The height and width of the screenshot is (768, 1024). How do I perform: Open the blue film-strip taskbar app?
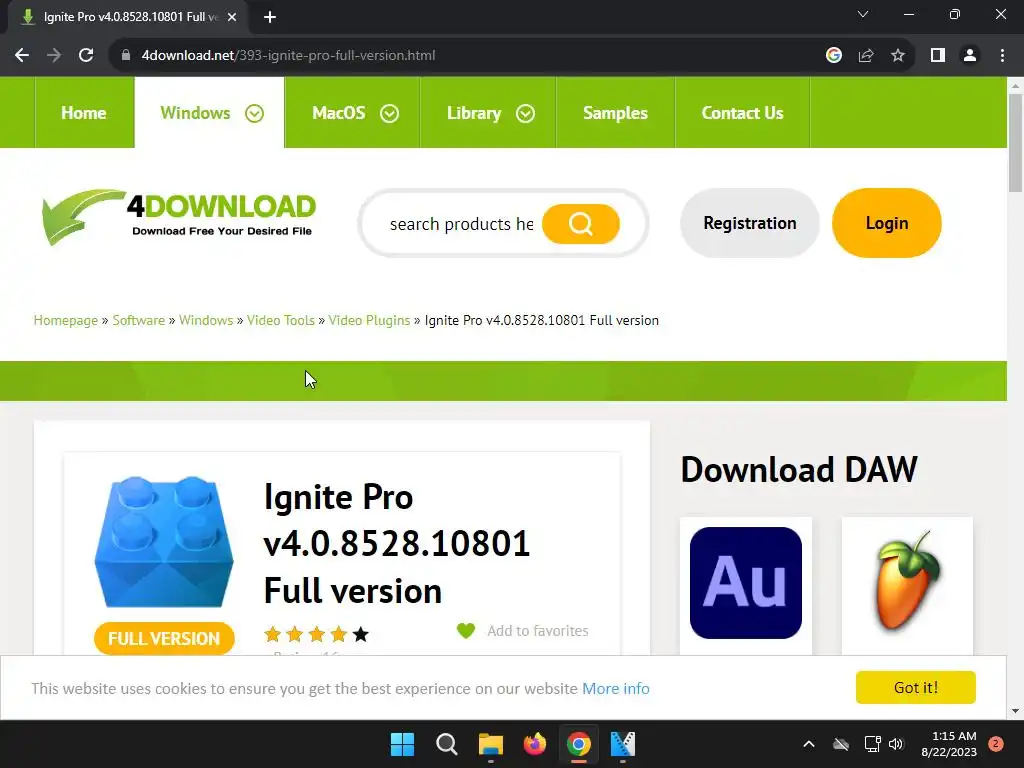622,744
